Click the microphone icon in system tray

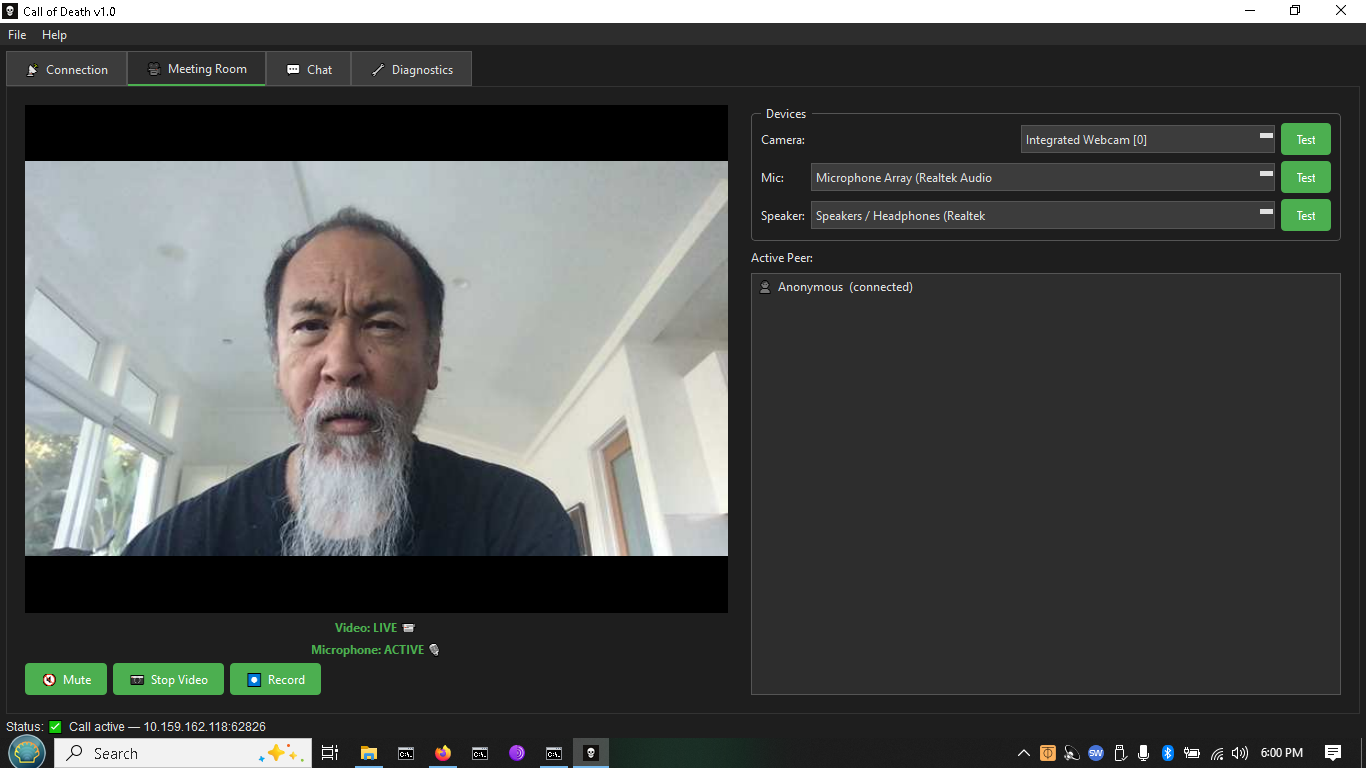(x=1143, y=753)
